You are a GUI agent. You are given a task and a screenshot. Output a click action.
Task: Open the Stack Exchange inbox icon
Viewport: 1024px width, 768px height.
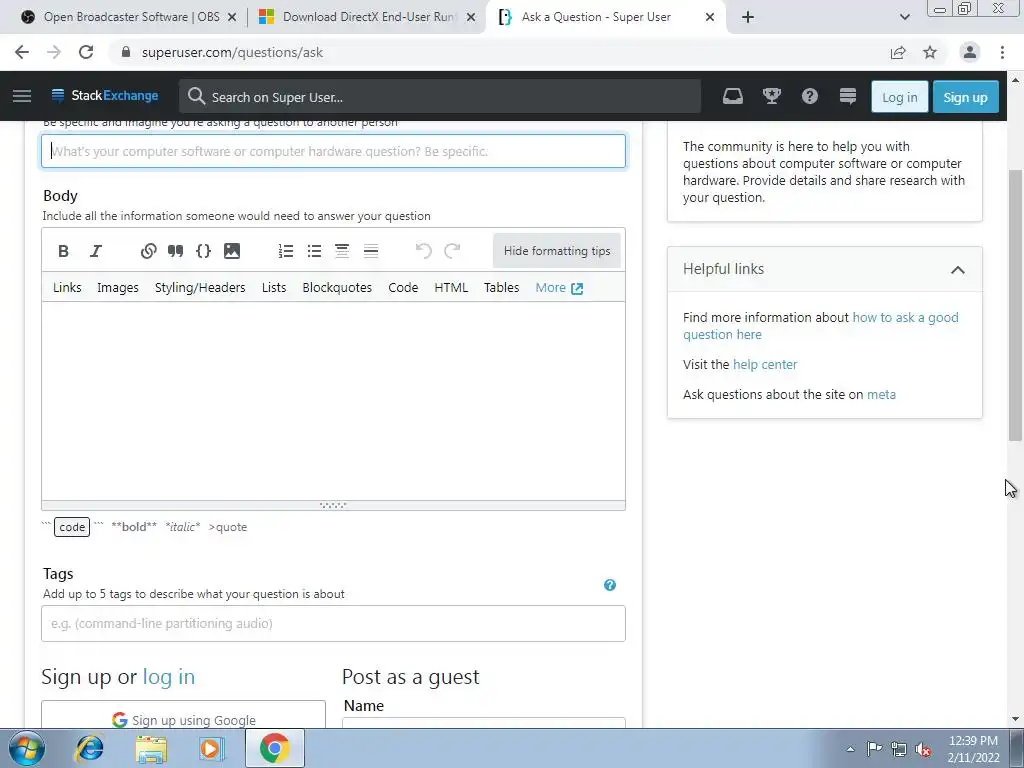pos(733,97)
